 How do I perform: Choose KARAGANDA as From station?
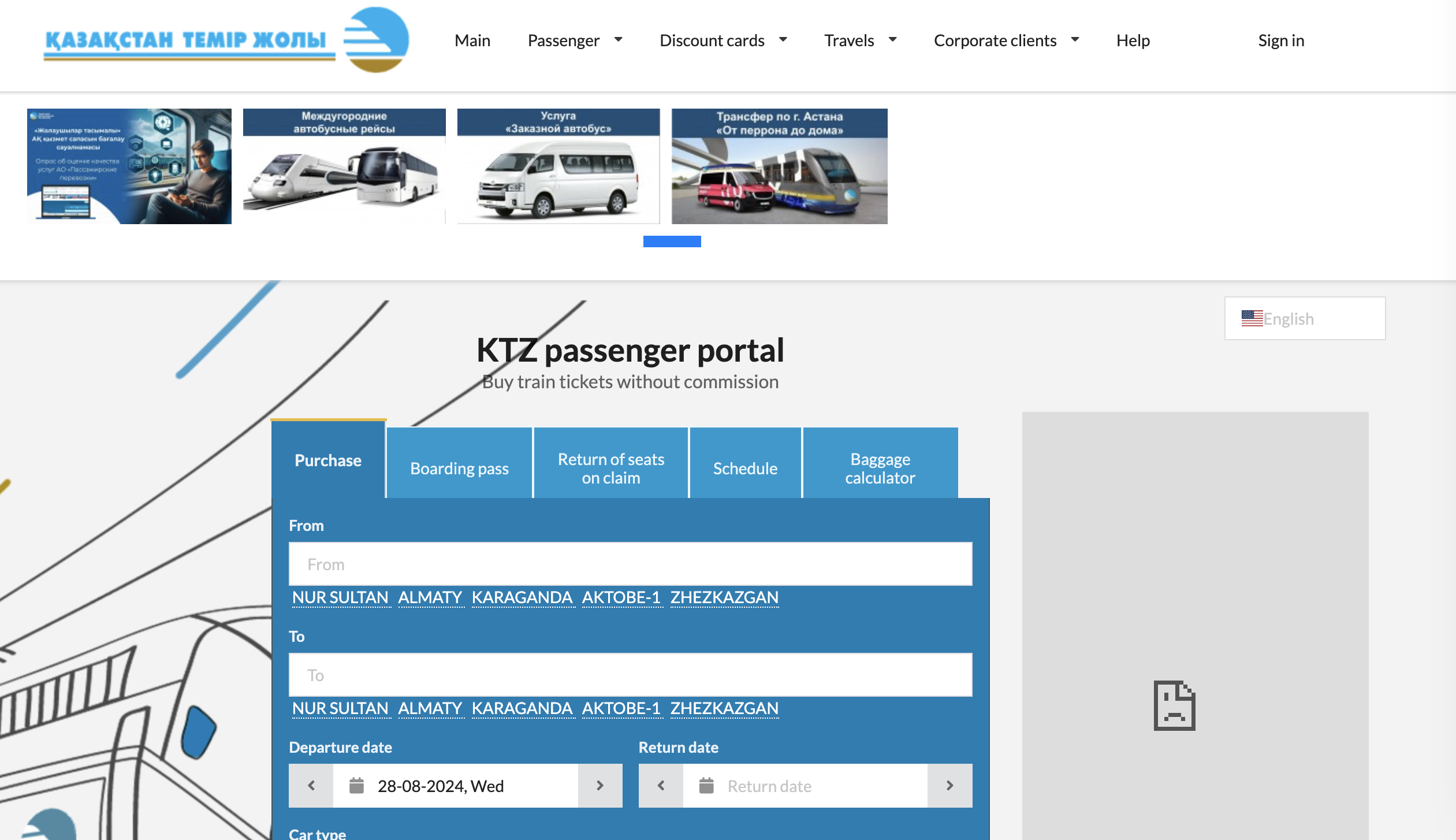522,597
